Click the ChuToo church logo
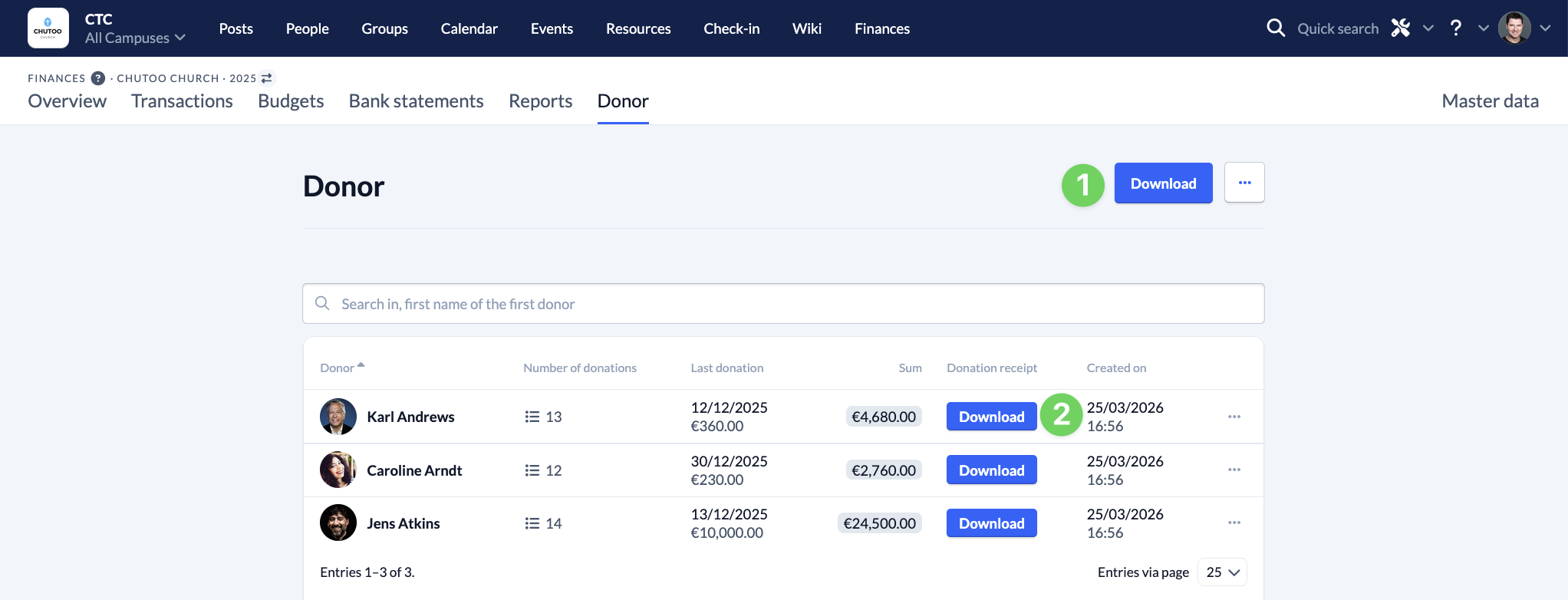 (x=48, y=28)
